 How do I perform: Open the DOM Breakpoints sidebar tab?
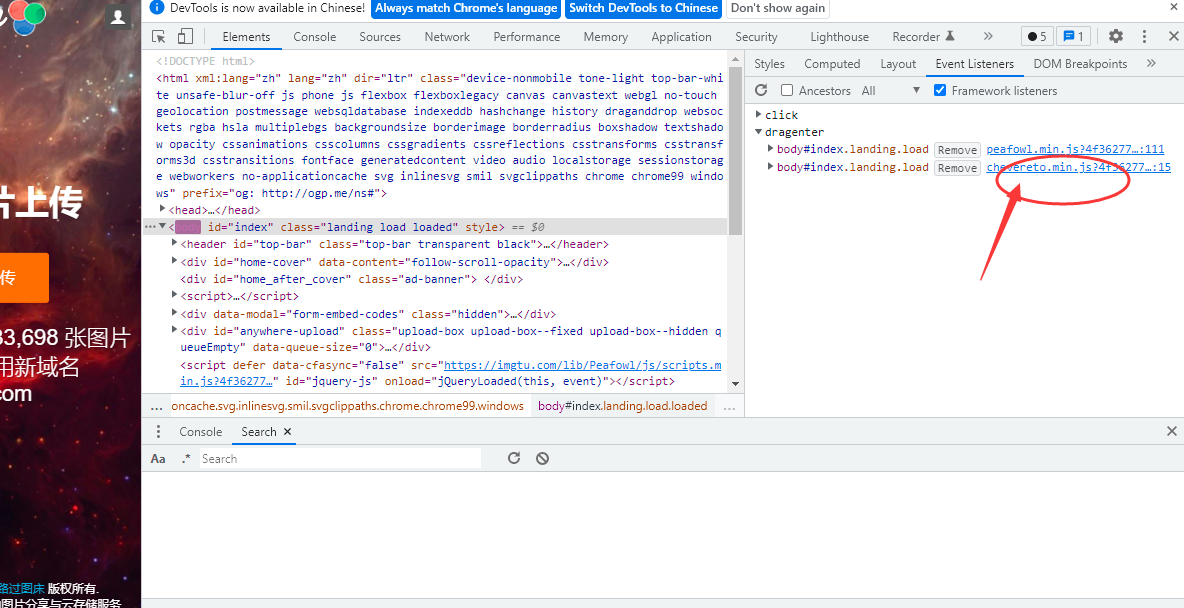1080,63
